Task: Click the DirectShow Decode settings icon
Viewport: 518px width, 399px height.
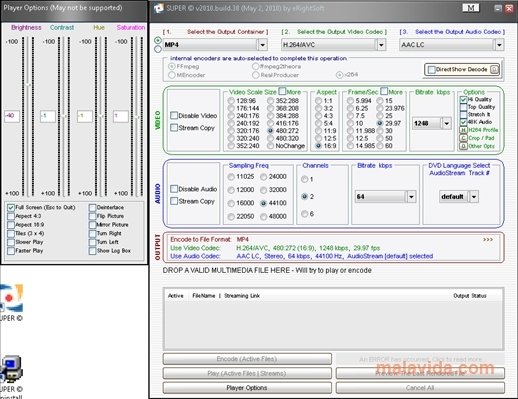Action: pyautogui.click(x=494, y=70)
